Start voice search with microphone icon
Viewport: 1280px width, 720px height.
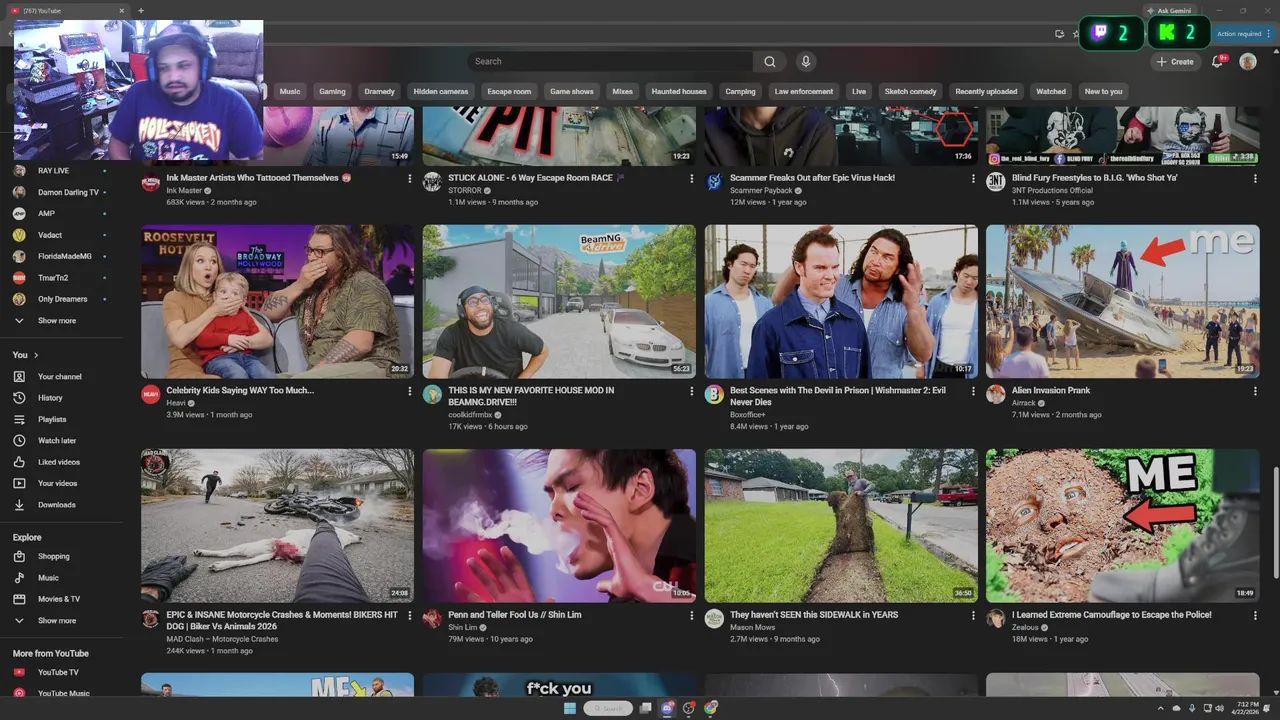805,61
